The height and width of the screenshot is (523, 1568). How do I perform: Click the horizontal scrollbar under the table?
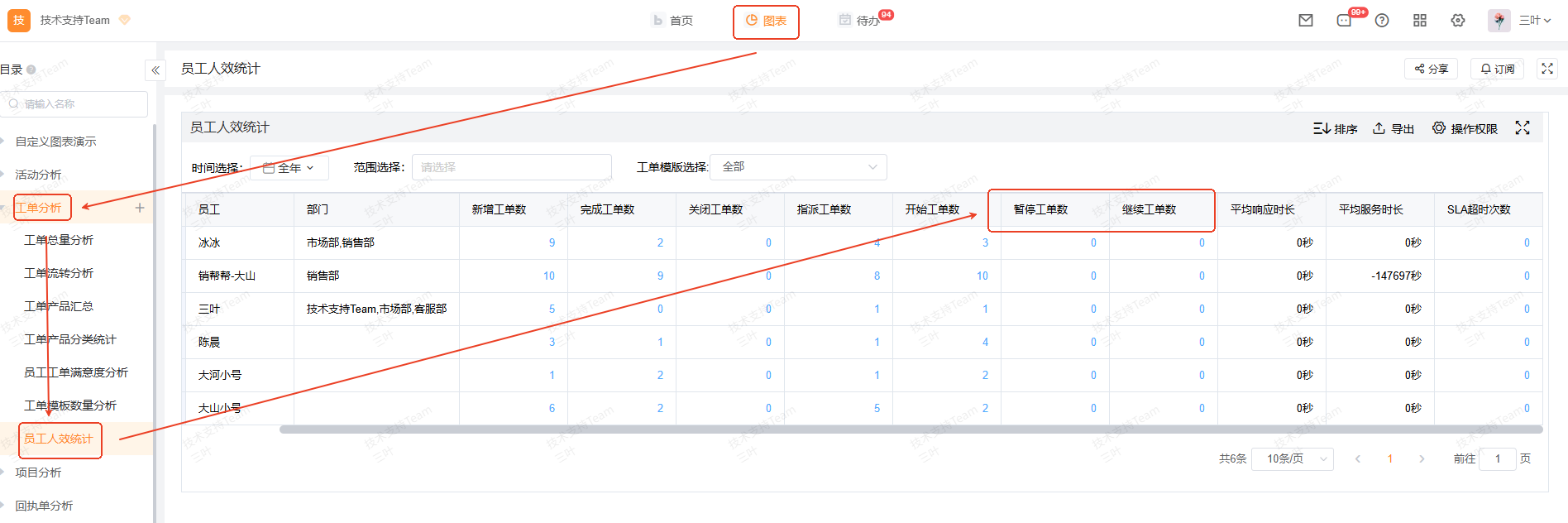910,429
